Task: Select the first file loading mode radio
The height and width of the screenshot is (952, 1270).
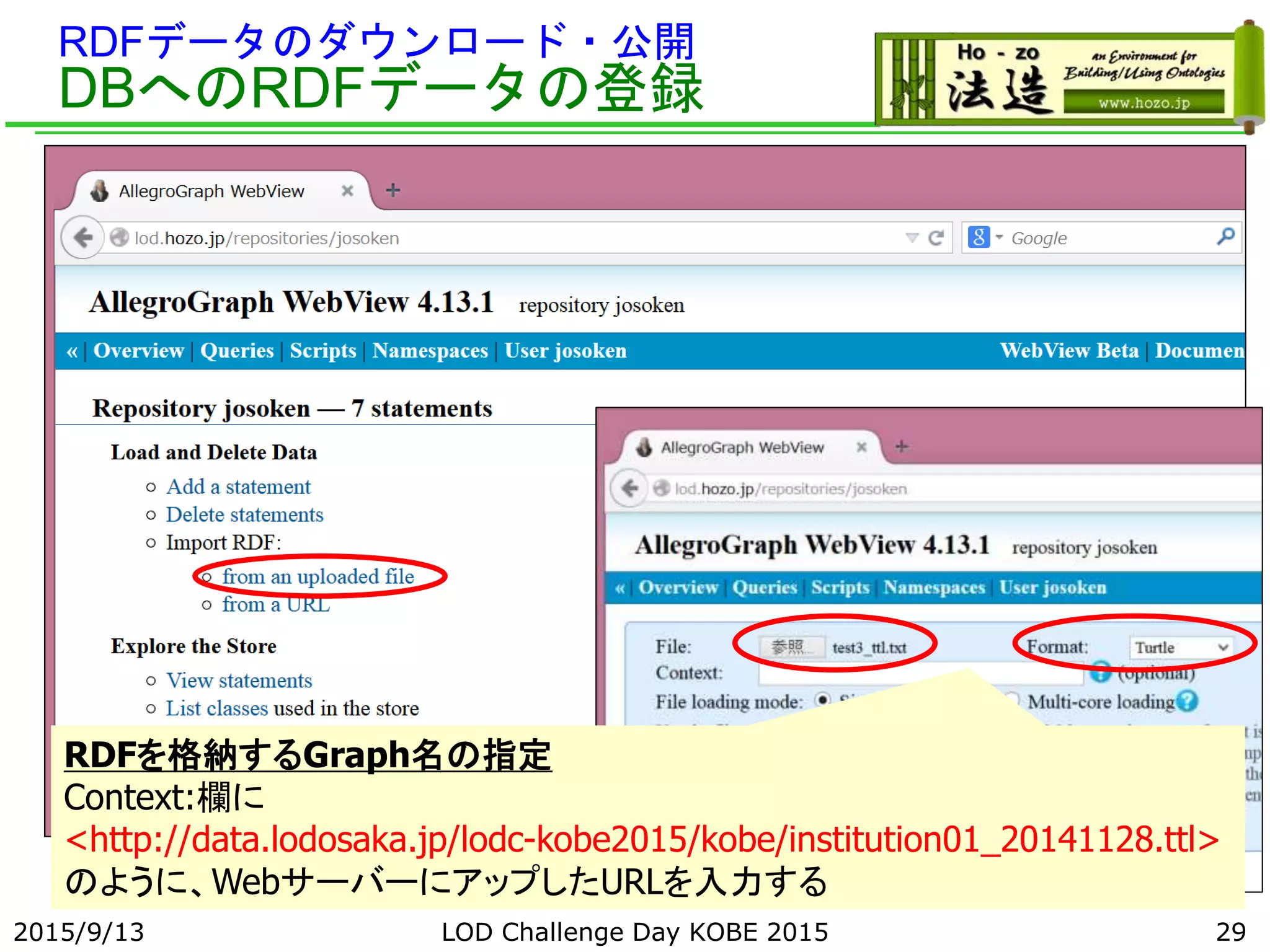Action: (x=822, y=700)
